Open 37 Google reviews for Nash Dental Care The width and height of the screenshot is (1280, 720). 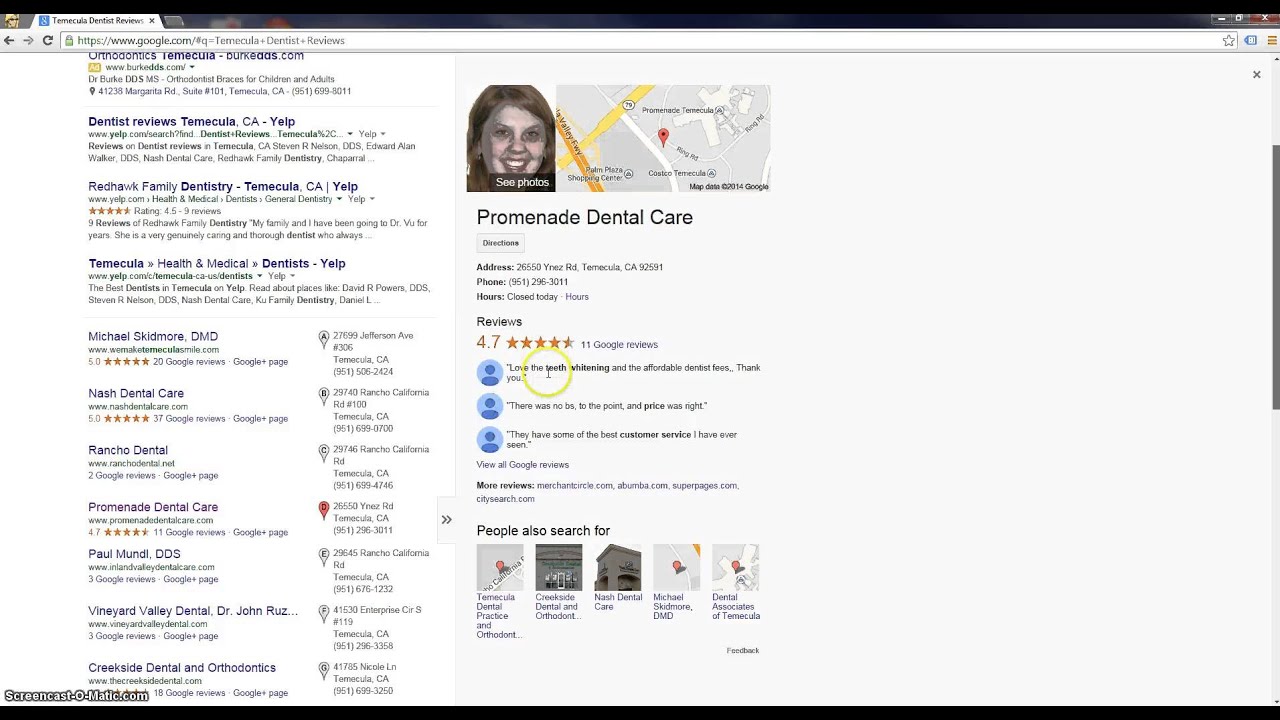[189, 419]
